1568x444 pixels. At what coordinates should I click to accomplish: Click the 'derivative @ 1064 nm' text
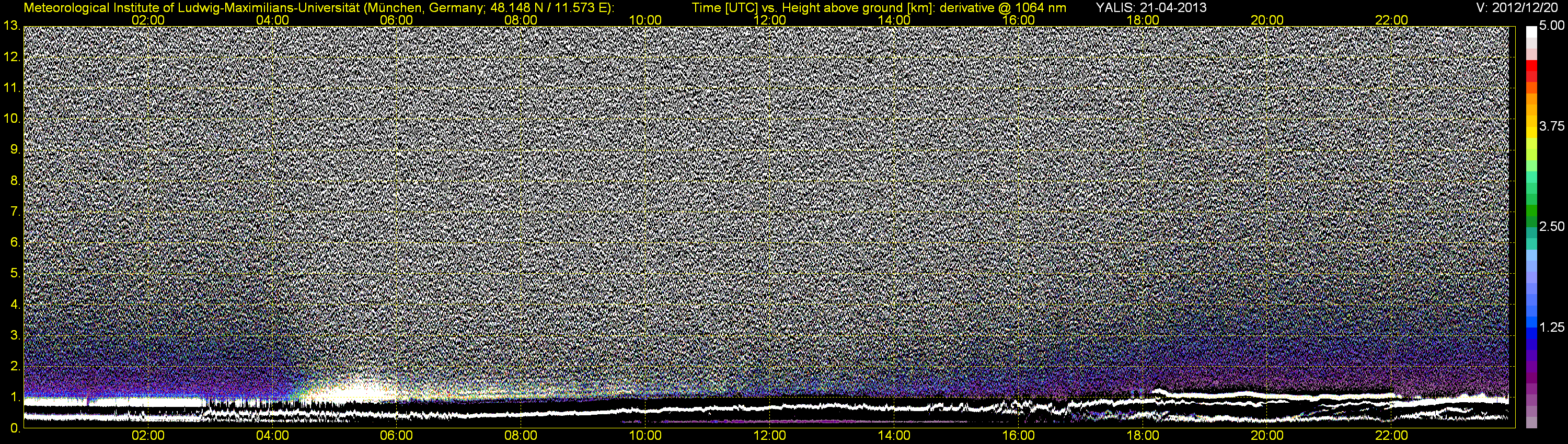pyautogui.click(x=1003, y=8)
